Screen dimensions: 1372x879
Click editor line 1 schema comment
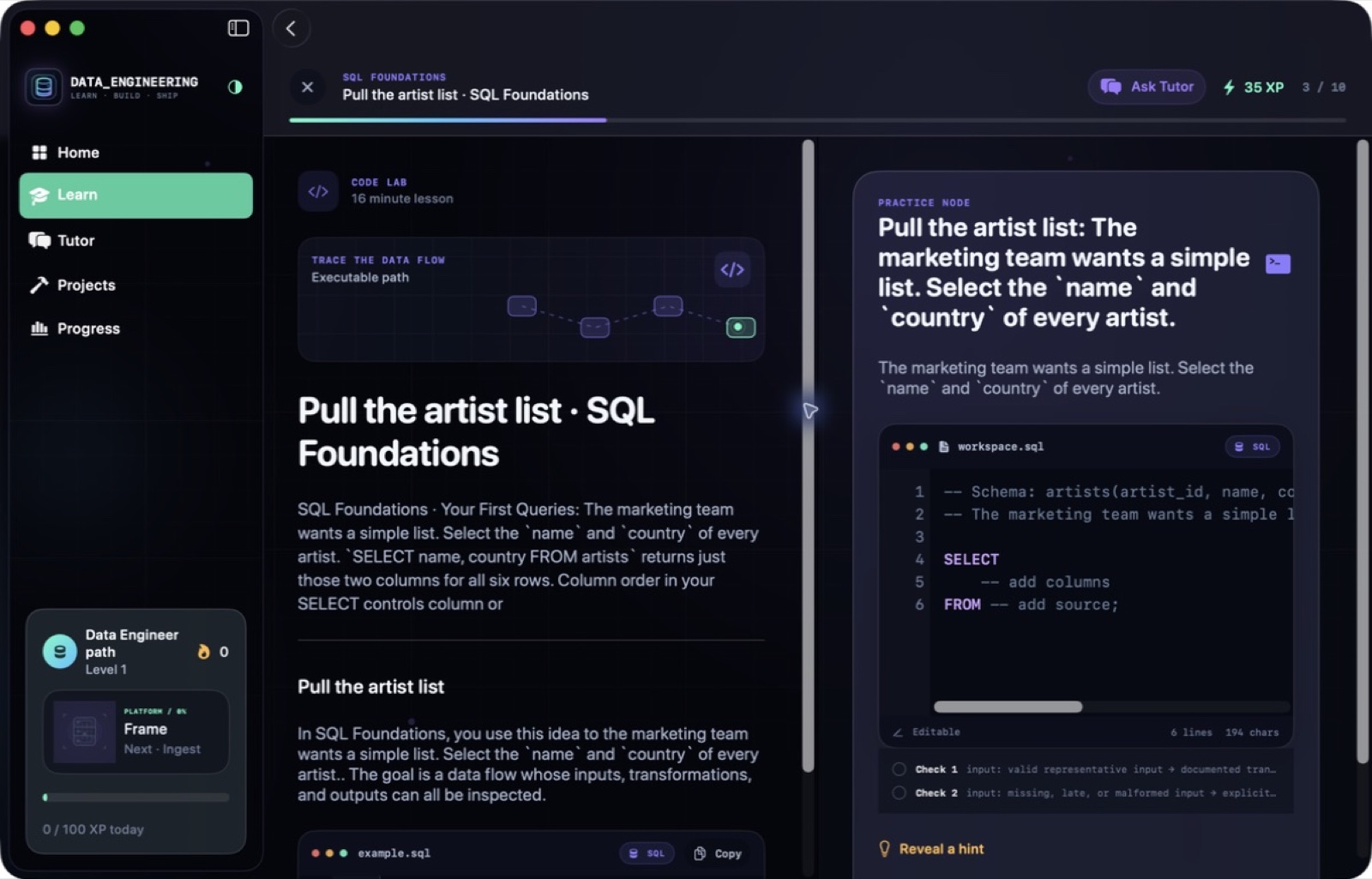point(1117,492)
